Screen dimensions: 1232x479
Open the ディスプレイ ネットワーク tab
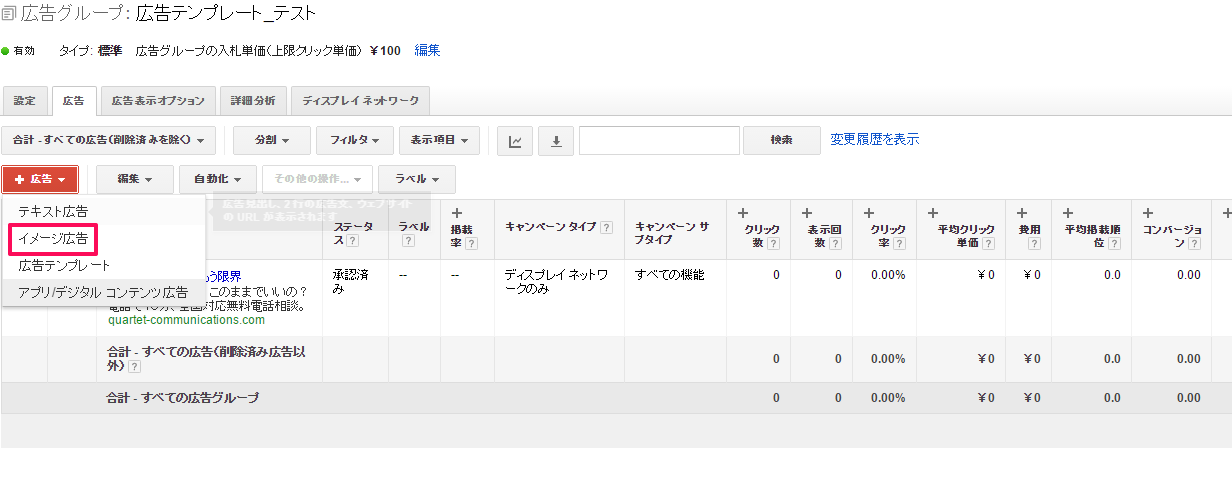coord(360,101)
